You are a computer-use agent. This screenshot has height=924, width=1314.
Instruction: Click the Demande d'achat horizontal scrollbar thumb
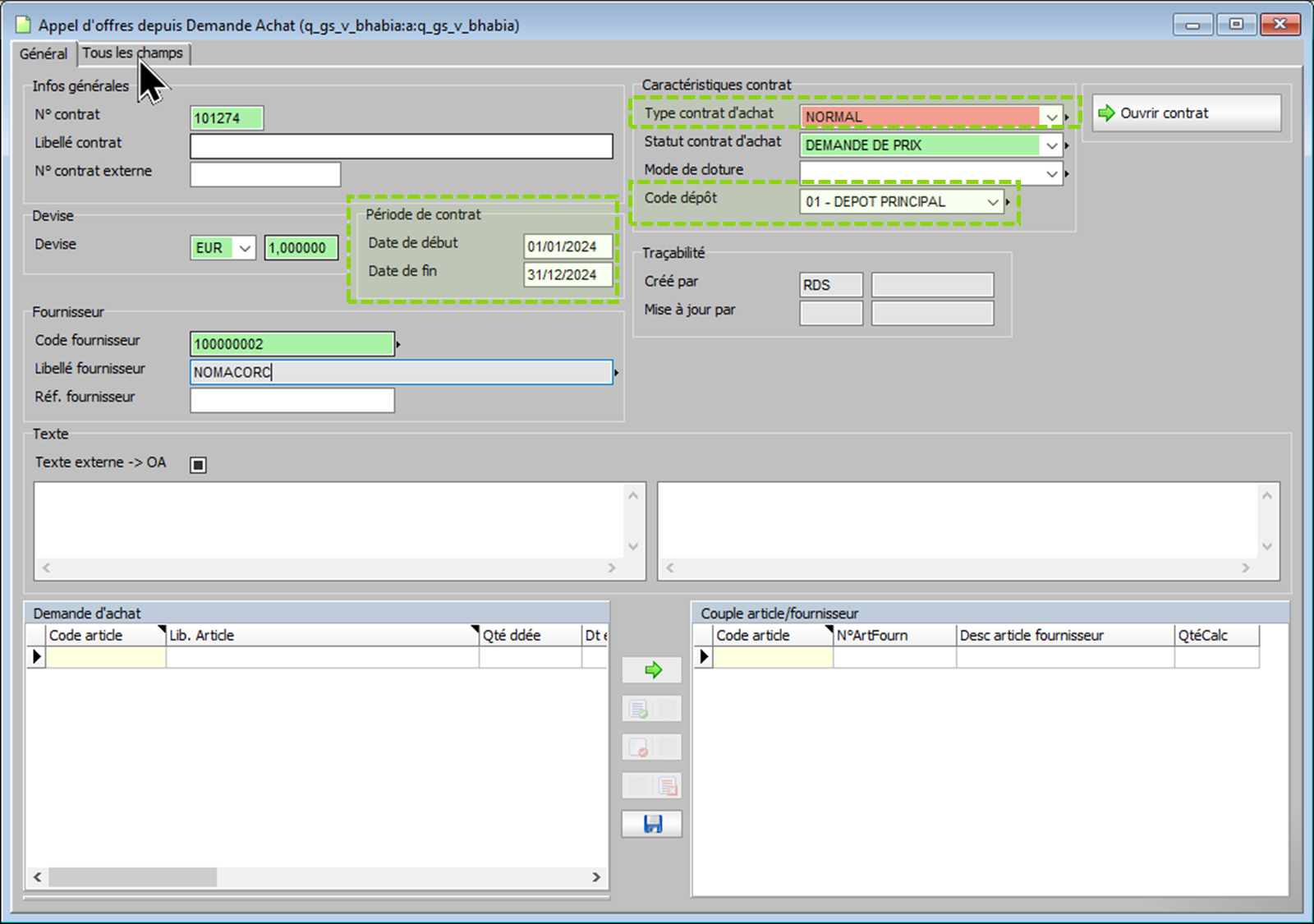[132, 877]
